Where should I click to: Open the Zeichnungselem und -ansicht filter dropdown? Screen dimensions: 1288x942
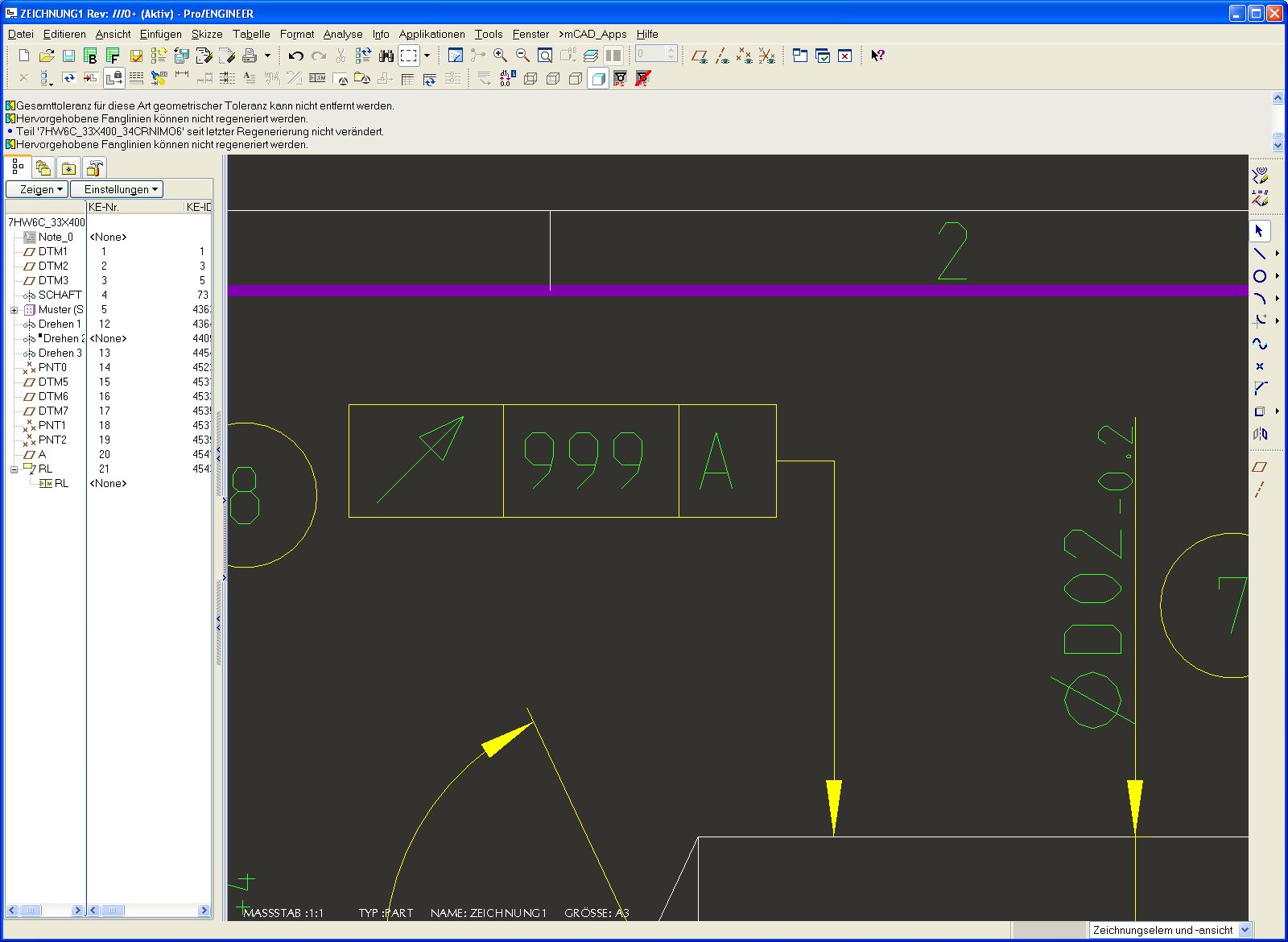1245,930
